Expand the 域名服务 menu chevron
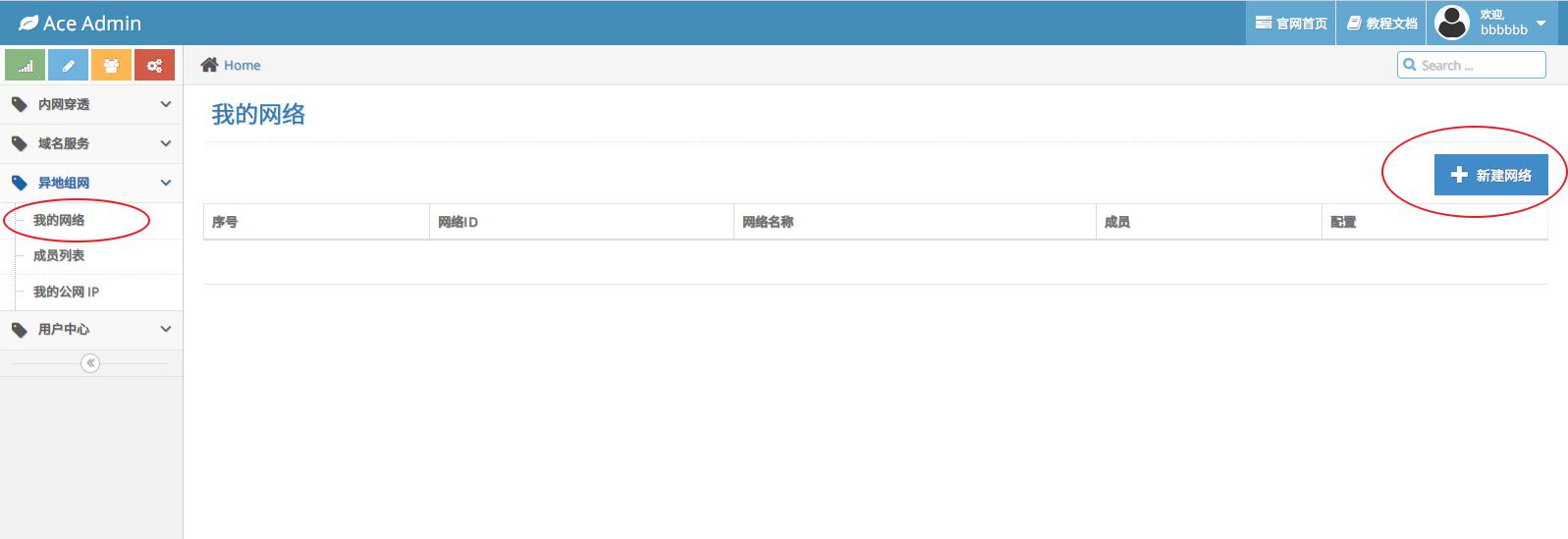Screen dimensions: 1568x539 (x=165, y=143)
